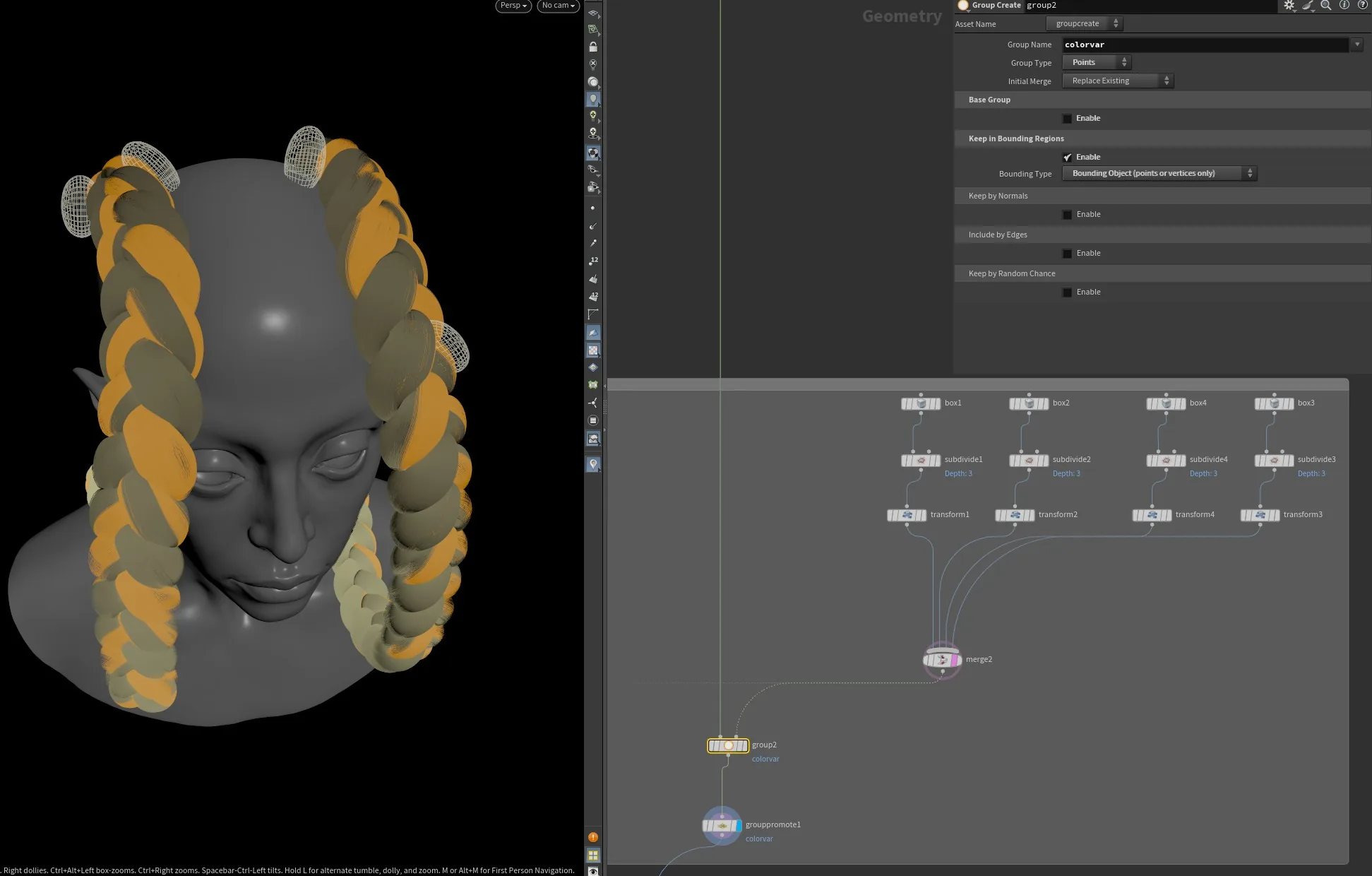This screenshot has width=1372, height=876.
Task: Select the subdivide4 node
Action: tap(1166, 461)
